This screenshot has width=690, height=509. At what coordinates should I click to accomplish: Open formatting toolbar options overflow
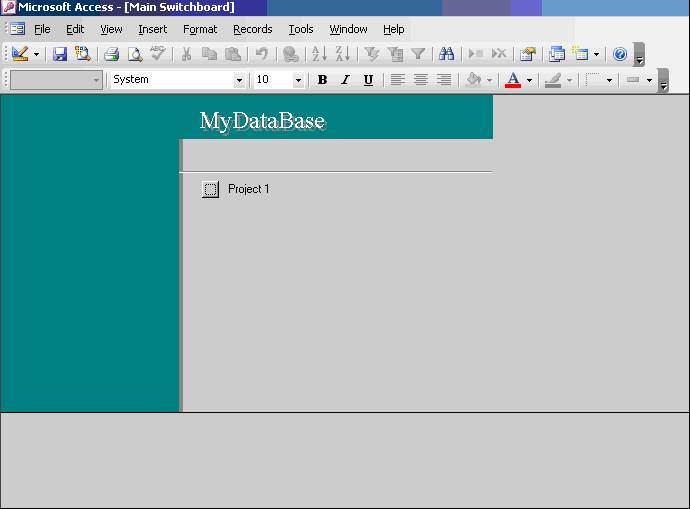click(x=663, y=81)
